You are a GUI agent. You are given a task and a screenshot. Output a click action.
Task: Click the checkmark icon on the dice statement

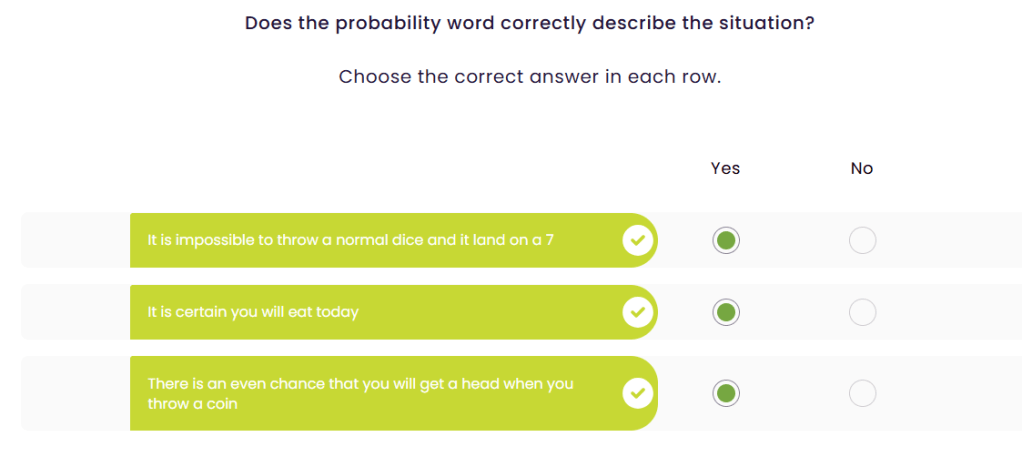[637, 241]
